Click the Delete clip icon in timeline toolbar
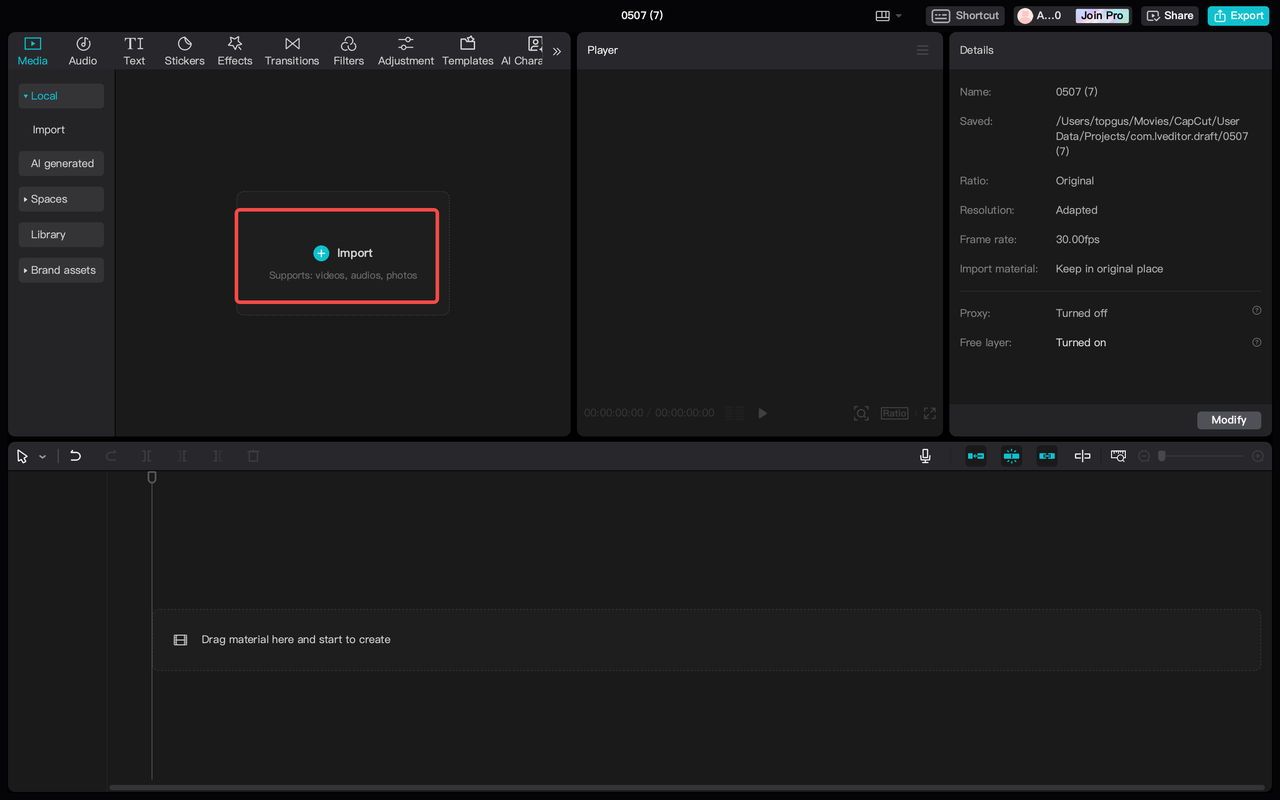Screen dimensions: 1280x800 253,456
